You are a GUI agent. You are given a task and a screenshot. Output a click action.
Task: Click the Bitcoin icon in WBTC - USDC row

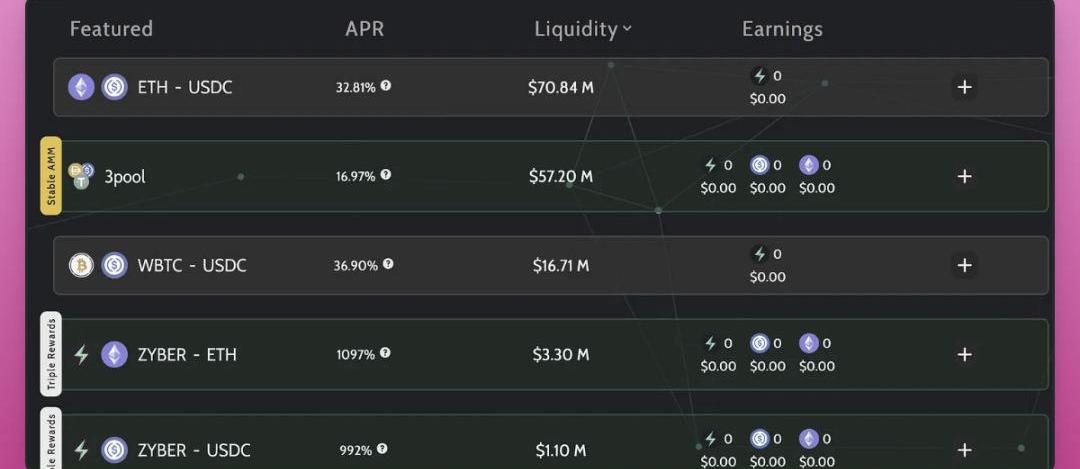(x=81, y=265)
